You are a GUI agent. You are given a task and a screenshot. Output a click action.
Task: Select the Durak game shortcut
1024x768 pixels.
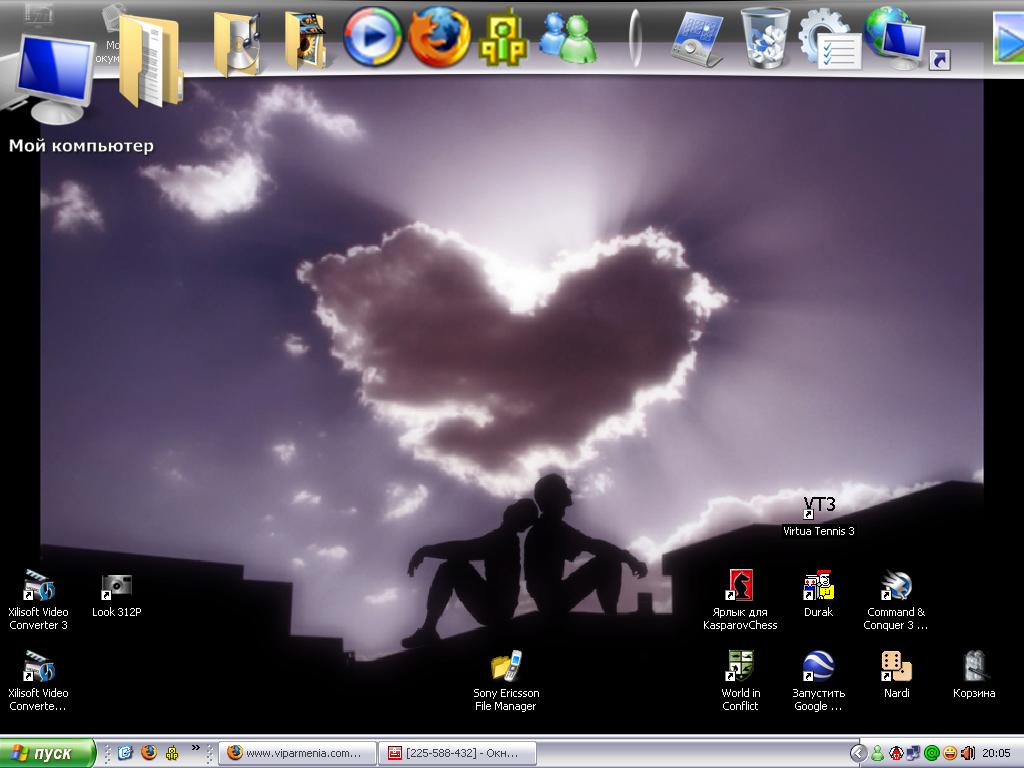point(818,587)
